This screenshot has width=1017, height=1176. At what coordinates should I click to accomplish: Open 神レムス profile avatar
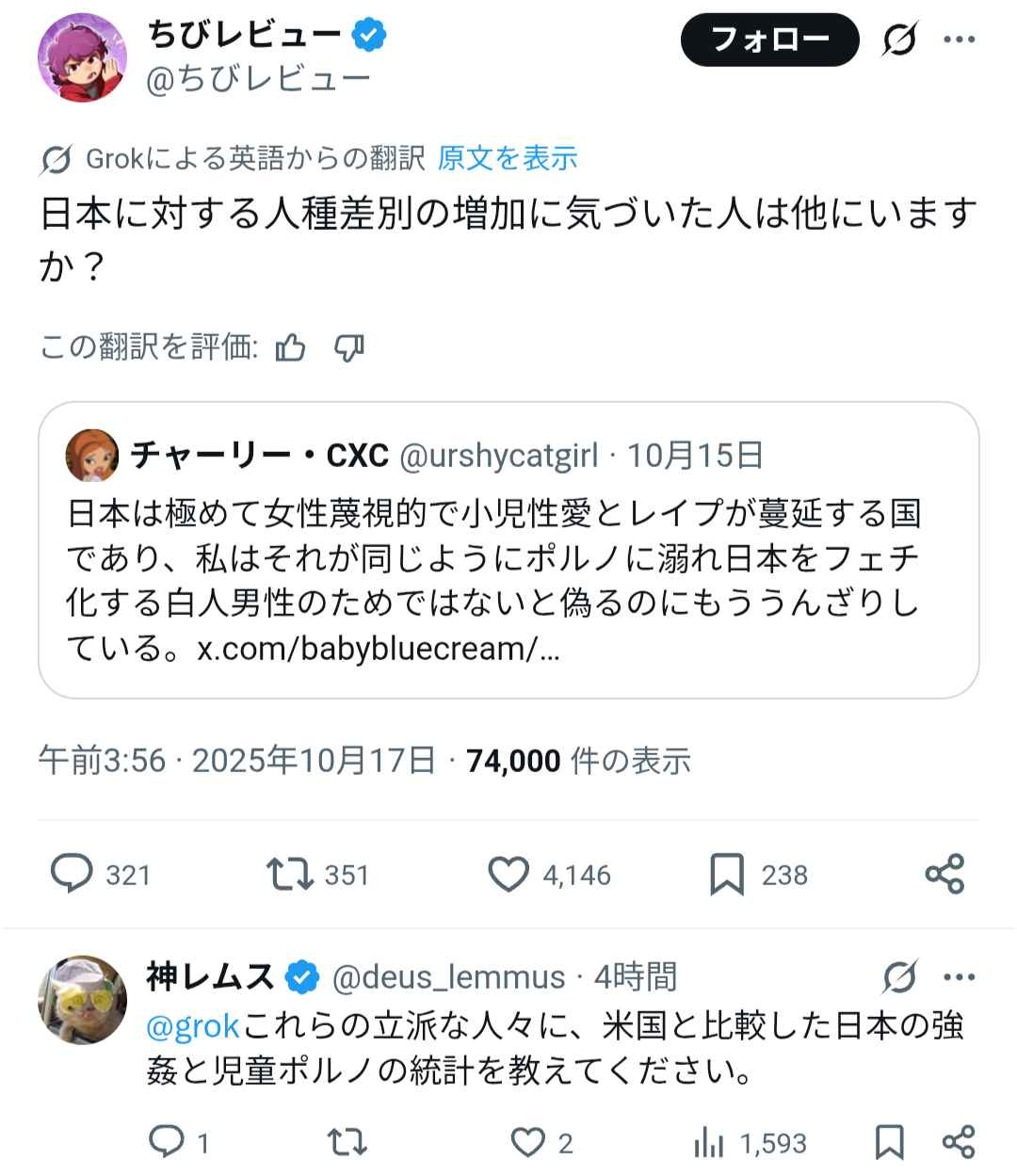tap(82, 1000)
